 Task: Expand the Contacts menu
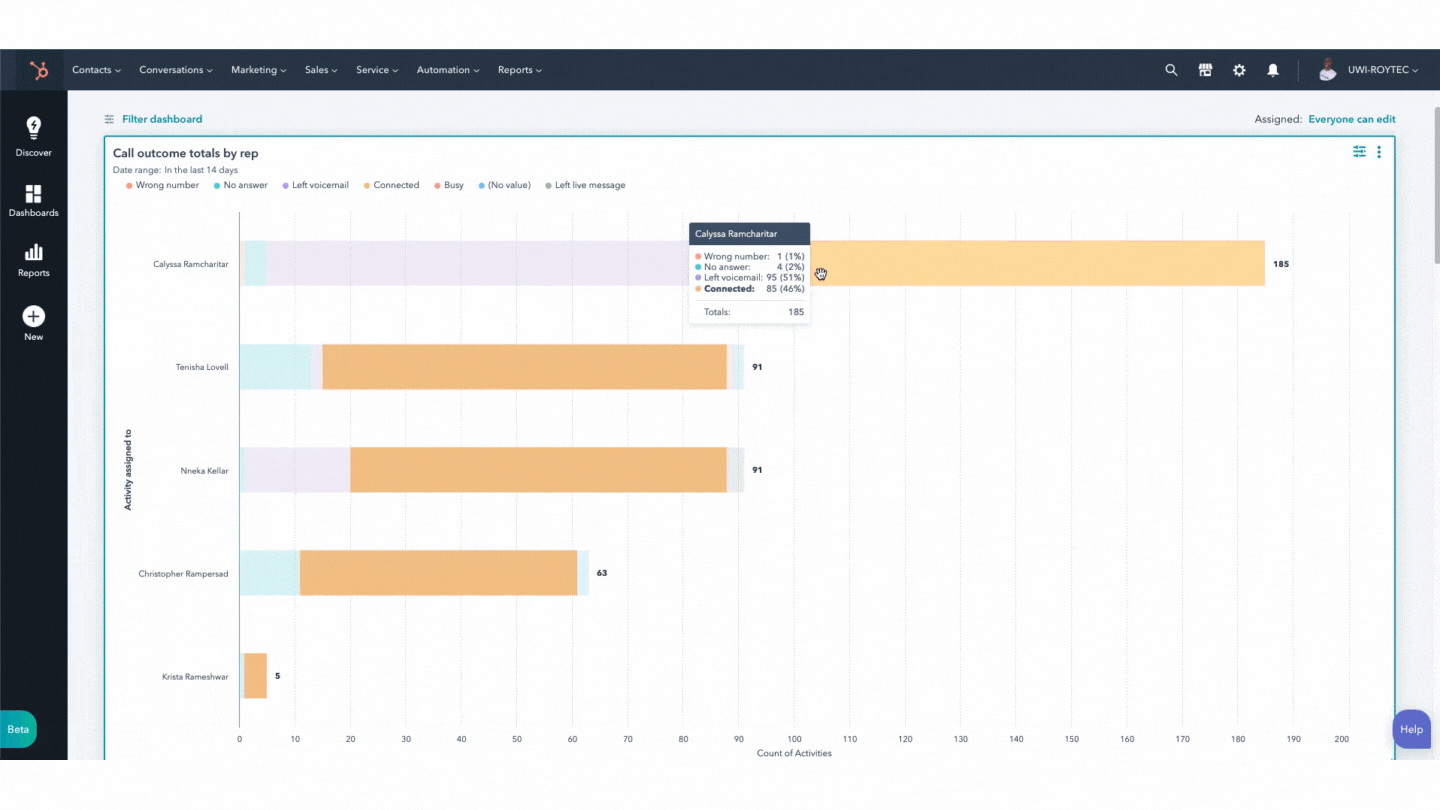point(96,70)
